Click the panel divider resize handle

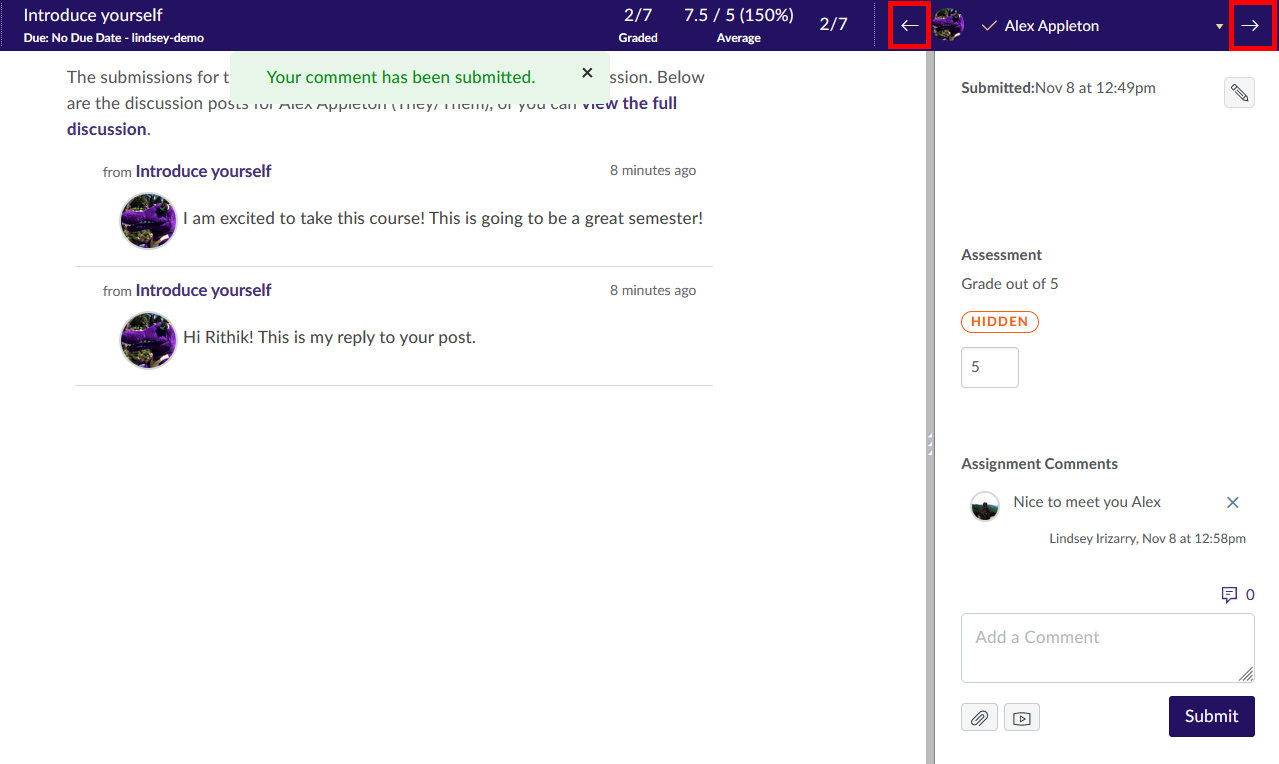tap(929, 443)
